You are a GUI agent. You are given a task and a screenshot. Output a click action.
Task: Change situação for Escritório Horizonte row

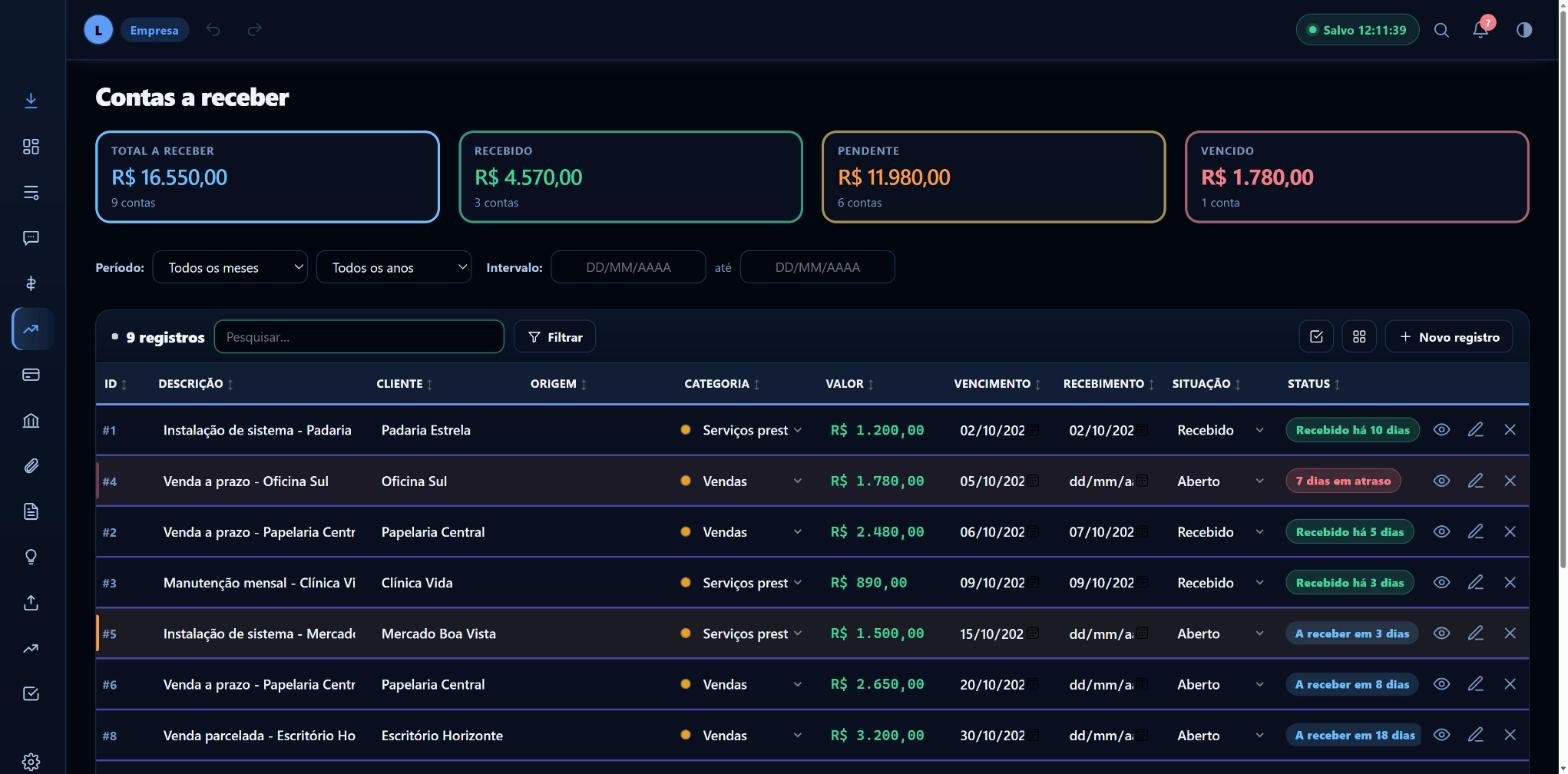click(1221, 735)
